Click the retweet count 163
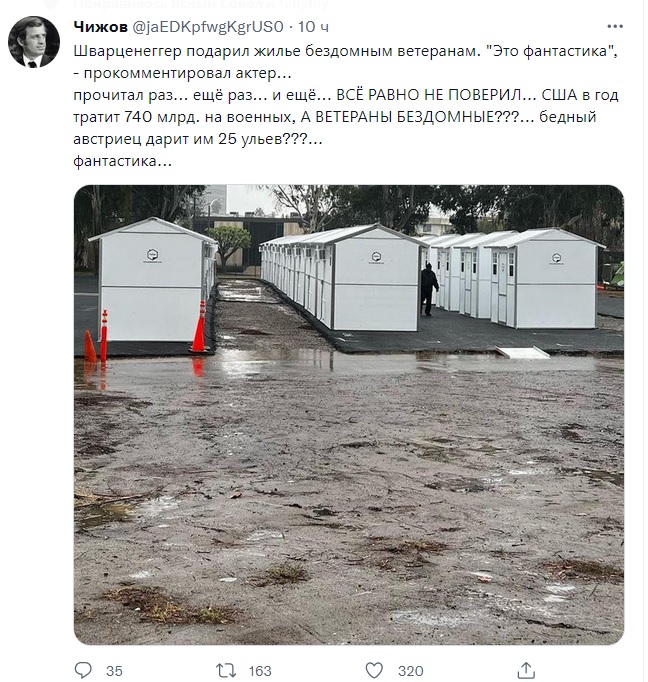This screenshot has height=682, width=648. pos(260,671)
